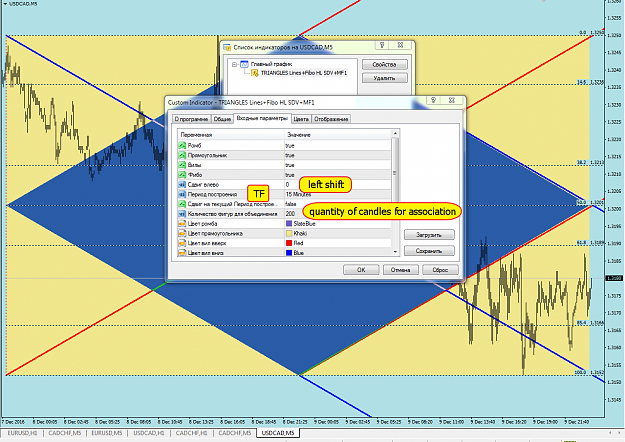Open the Отображение tab
This screenshot has height=442, width=625.
coord(331,119)
